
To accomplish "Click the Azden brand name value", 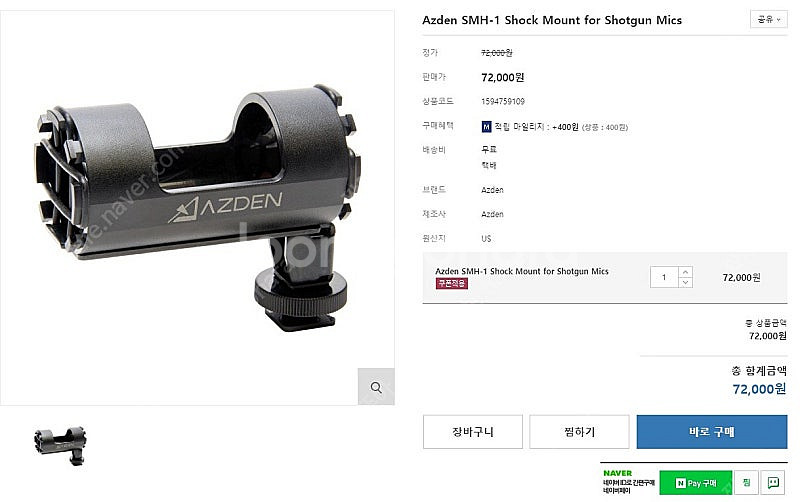I will click(x=492, y=190).
